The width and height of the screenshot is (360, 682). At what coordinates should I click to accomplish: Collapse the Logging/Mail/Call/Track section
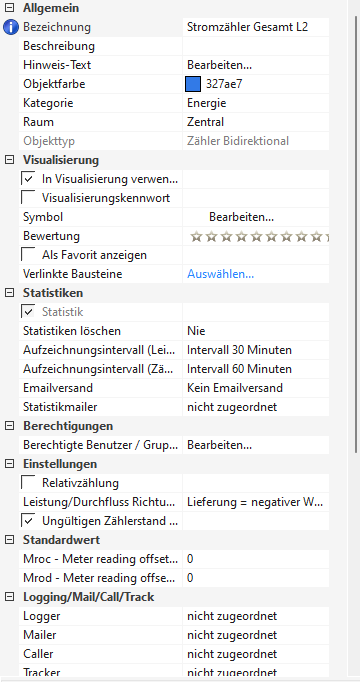9,597
